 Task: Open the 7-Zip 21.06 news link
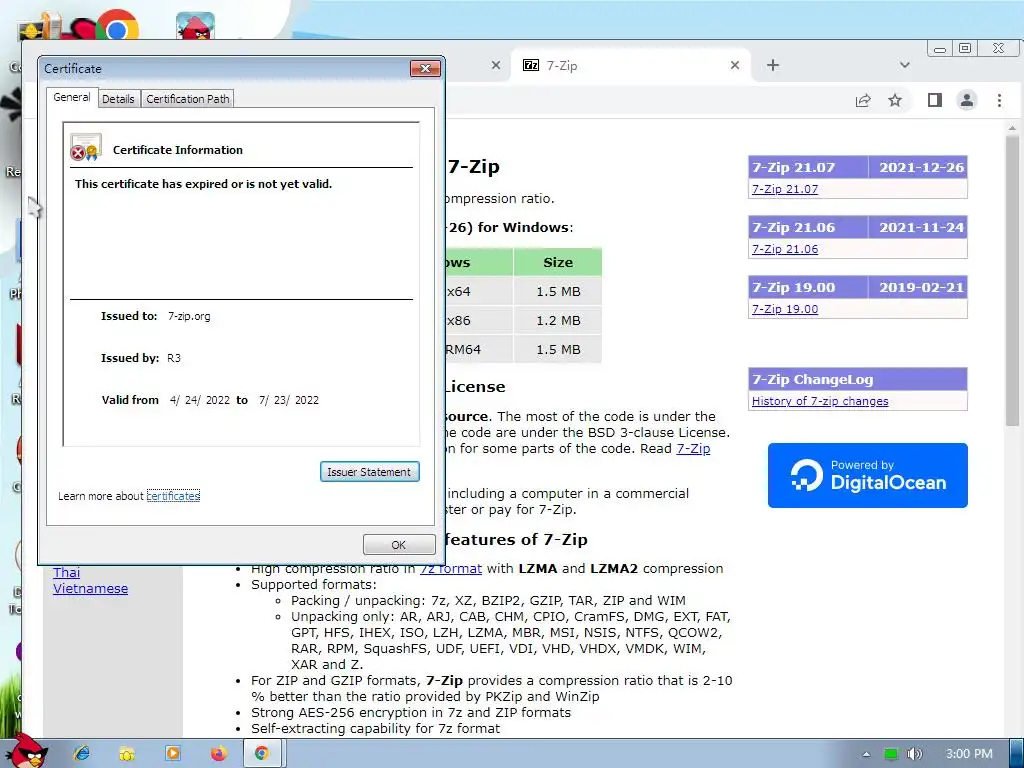[784, 249]
